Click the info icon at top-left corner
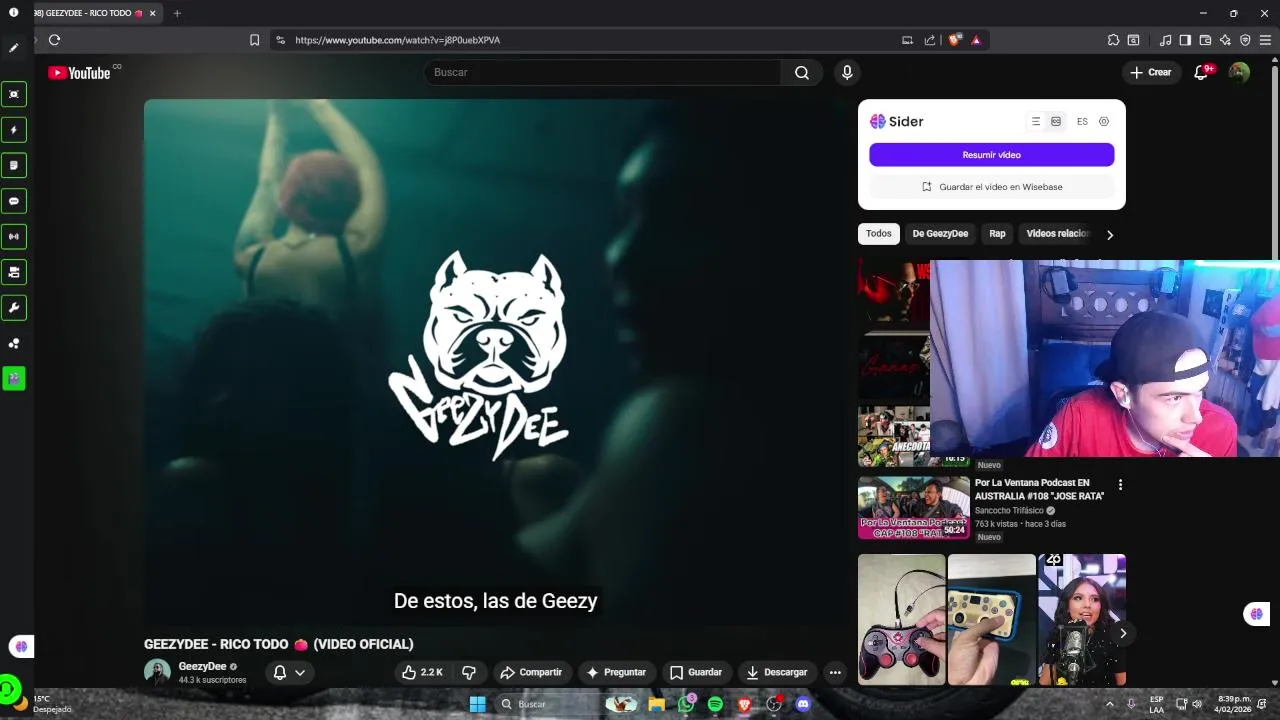The image size is (1280, 720). [14, 13]
